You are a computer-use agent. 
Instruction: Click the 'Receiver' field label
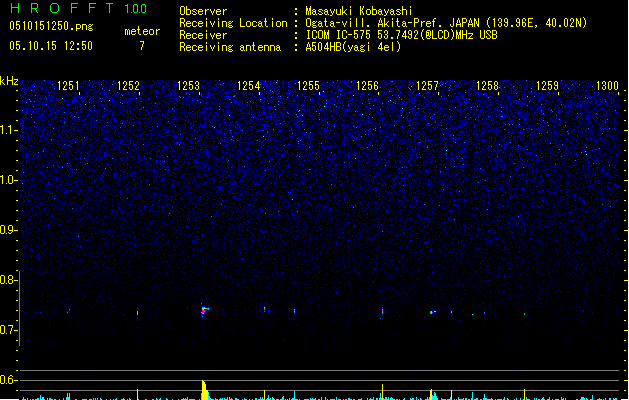point(203,35)
